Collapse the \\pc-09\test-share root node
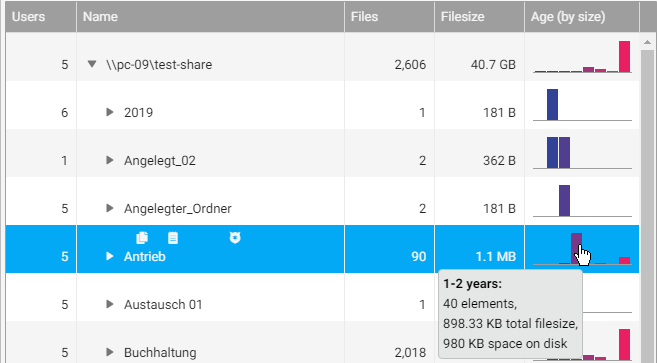Screen dimensions: 657x363 [92, 64]
